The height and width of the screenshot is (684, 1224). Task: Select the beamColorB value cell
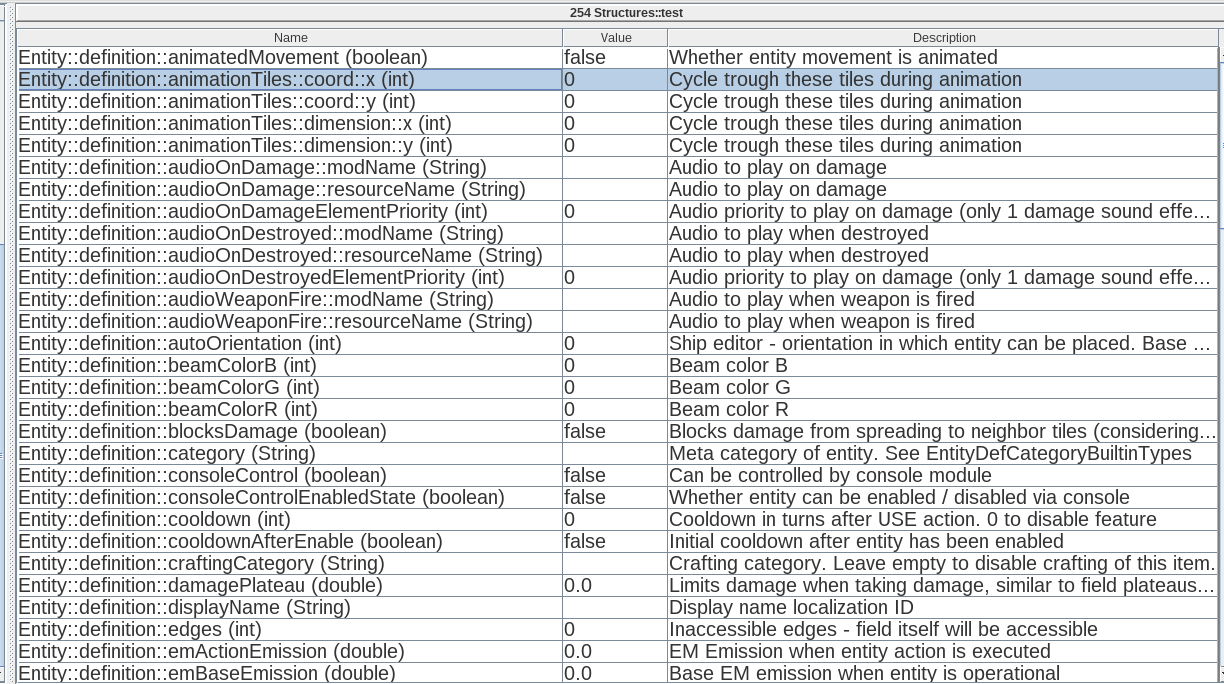tap(615, 366)
